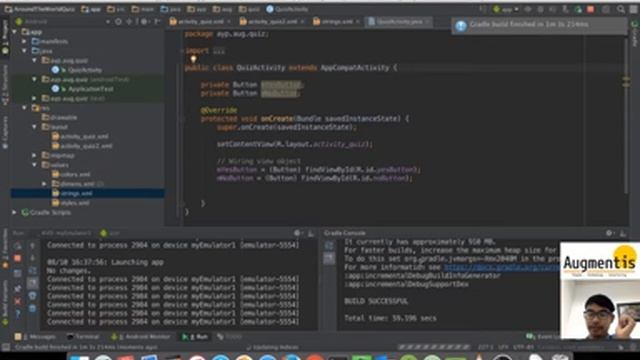Click the stop button in Run panel
640x360 pixels.
pos(18,258)
